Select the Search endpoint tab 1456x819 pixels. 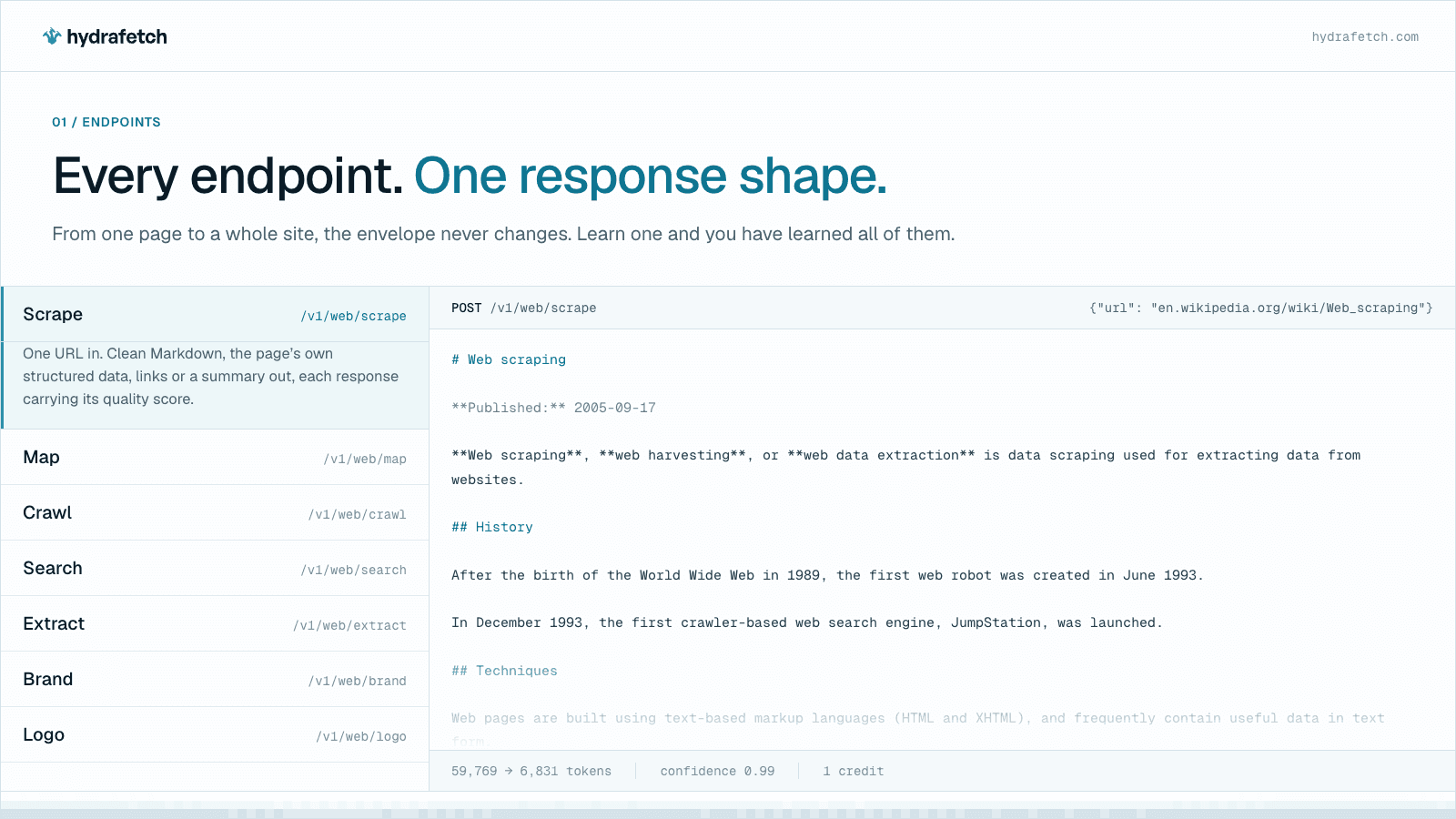tap(215, 569)
